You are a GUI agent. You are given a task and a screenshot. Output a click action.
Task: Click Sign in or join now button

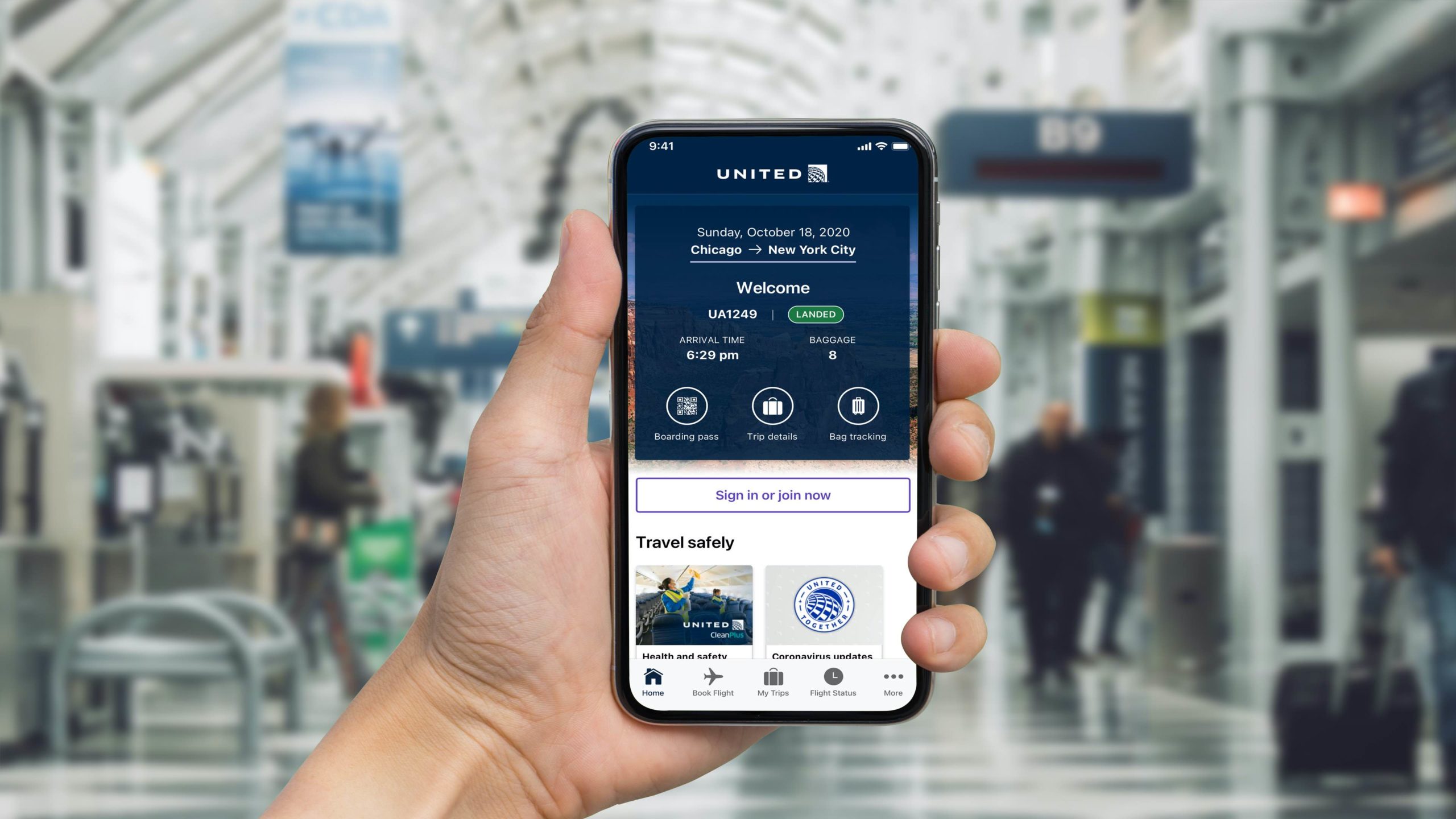pos(775,495)
